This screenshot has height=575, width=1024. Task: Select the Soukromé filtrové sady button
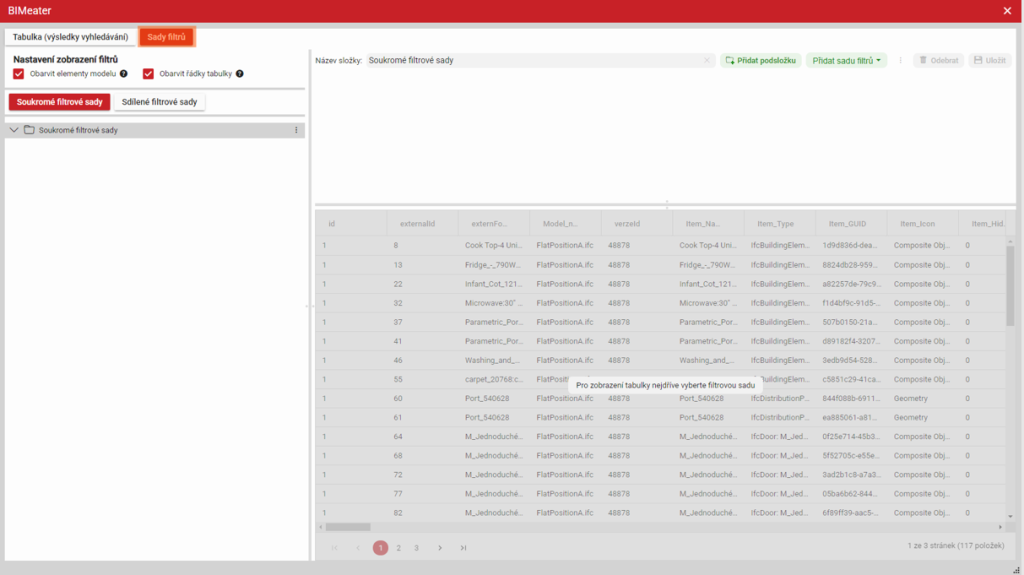[x=59, y=102]
